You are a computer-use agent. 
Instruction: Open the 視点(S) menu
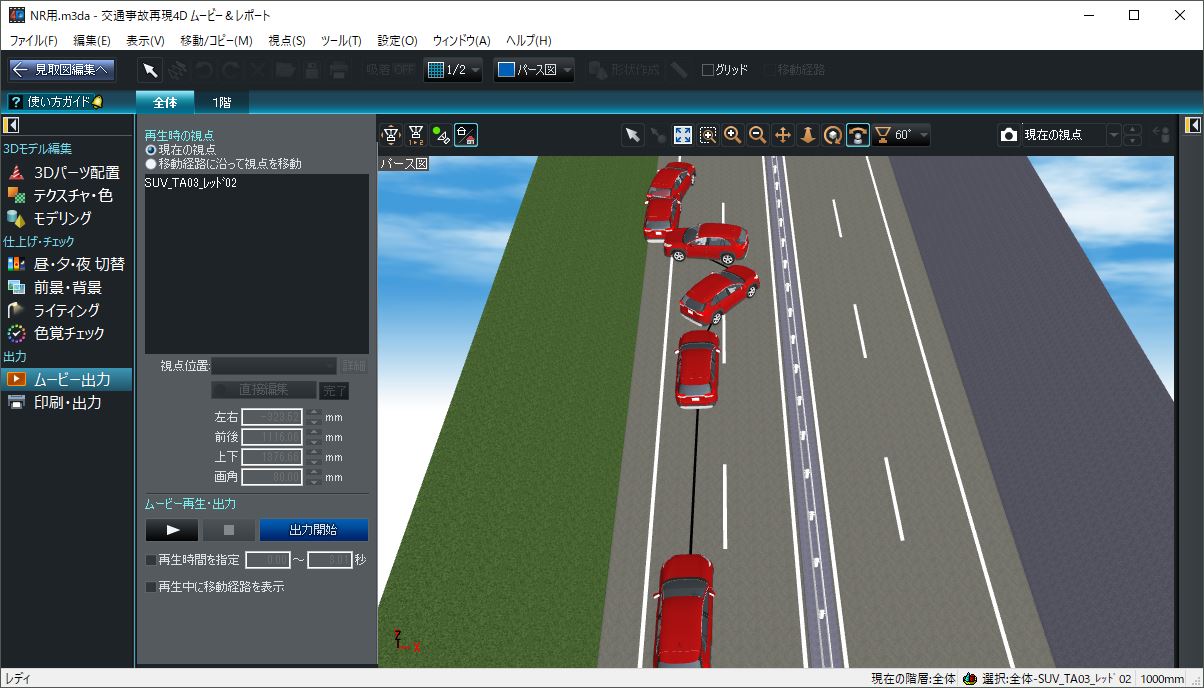click(287, 40)
